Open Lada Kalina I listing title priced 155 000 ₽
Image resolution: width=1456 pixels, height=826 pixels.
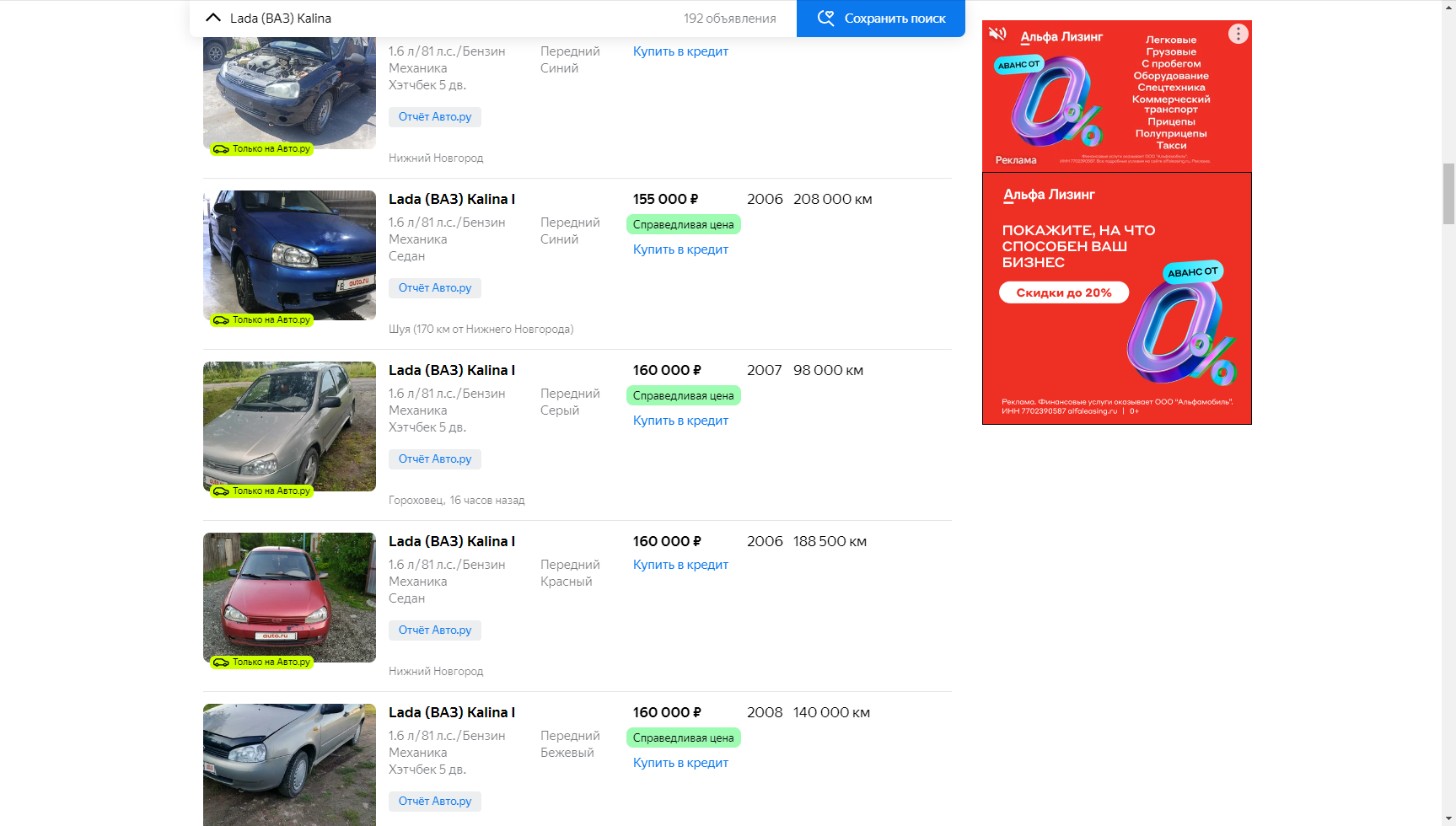point(452,199)
